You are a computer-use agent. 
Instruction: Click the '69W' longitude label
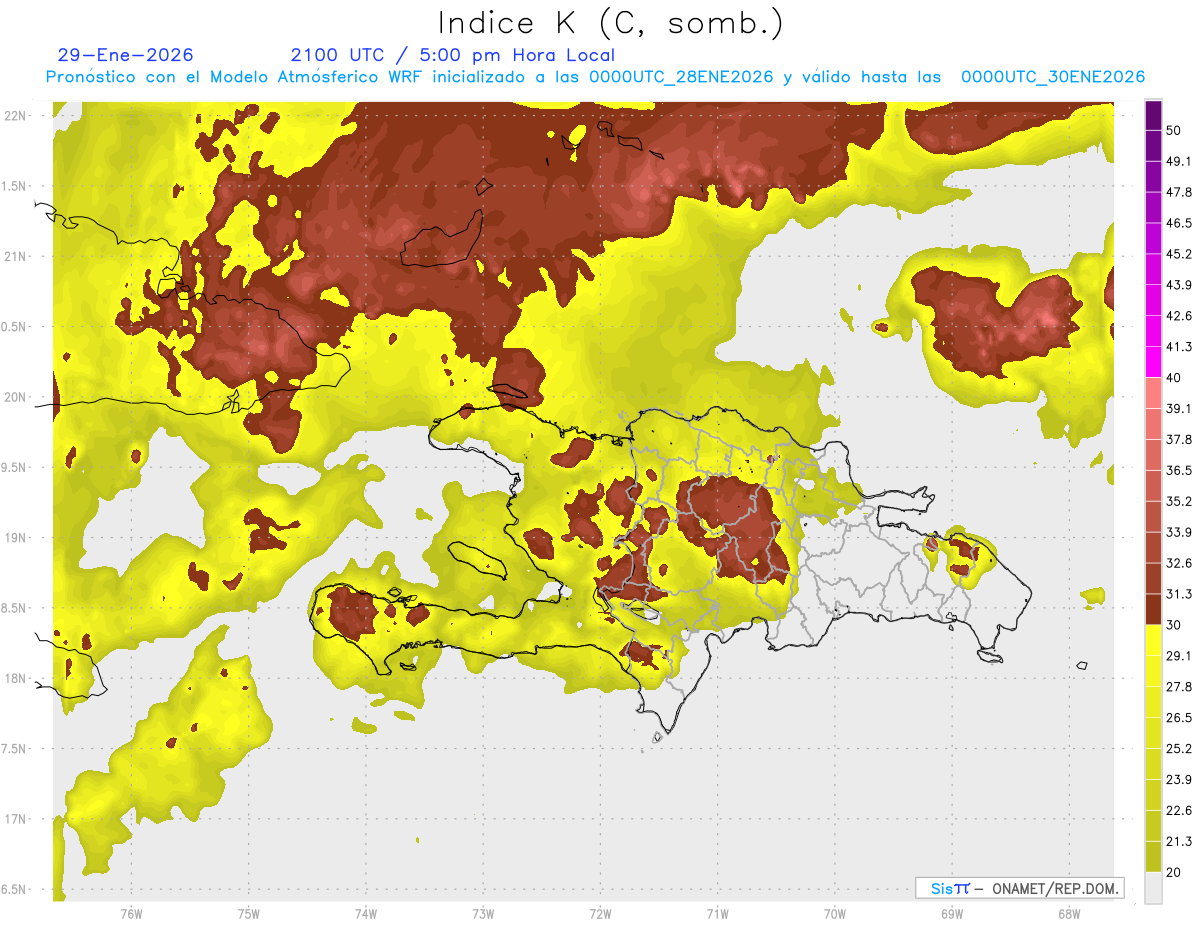(x=951, y=913)
